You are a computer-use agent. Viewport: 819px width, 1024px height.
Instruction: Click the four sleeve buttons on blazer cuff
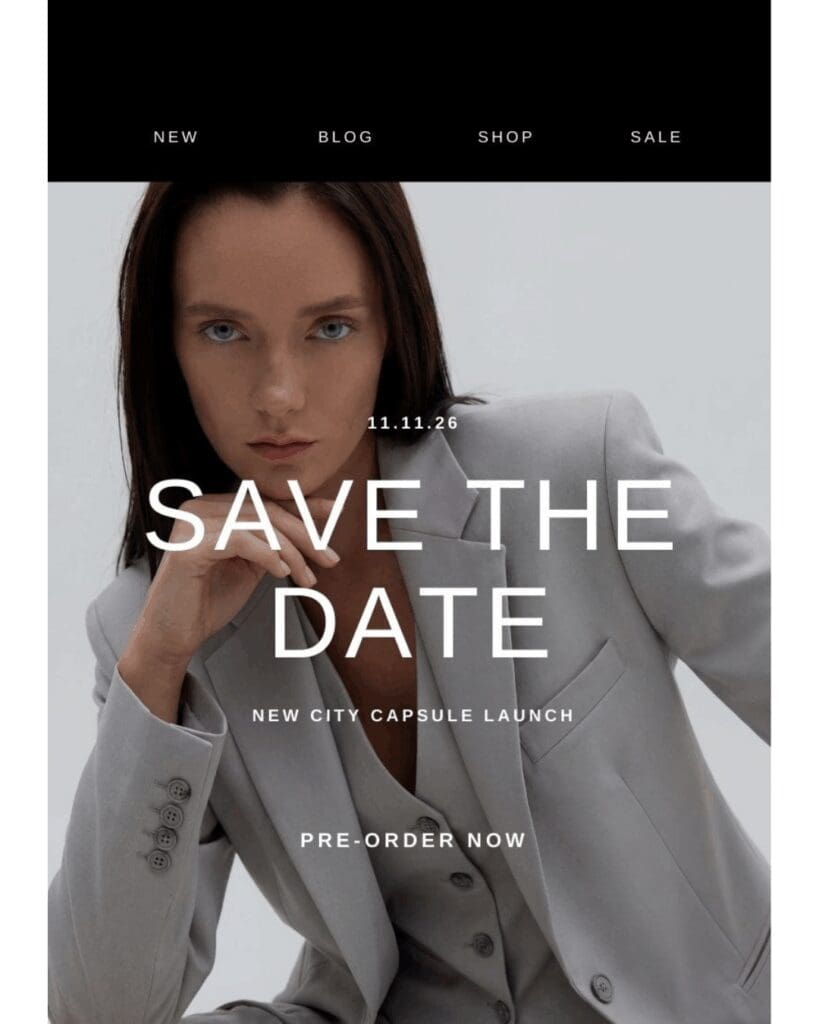pos(169,825)
